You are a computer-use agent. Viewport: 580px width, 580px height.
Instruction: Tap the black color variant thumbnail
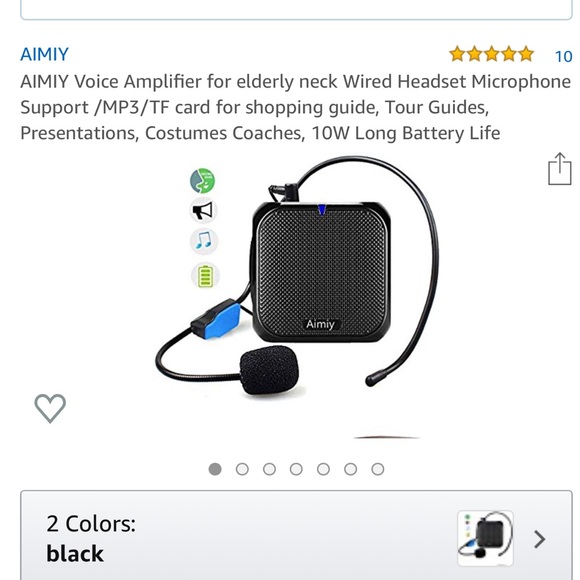tap(485, 538)
